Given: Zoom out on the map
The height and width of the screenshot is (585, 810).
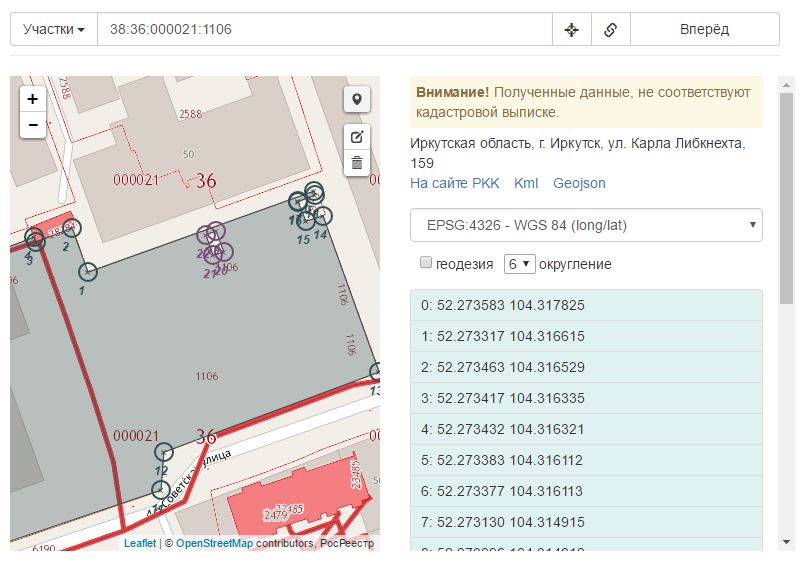Looking at the screenshot, I should pyautogui.click(x=33, y=125).
